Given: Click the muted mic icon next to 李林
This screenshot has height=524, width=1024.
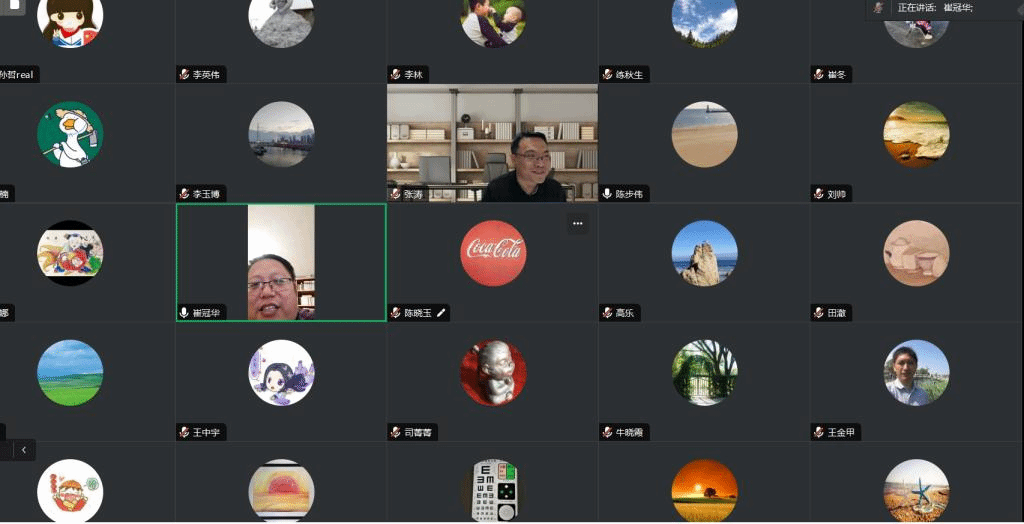Looking at the screenshot, I should point(396,75).
